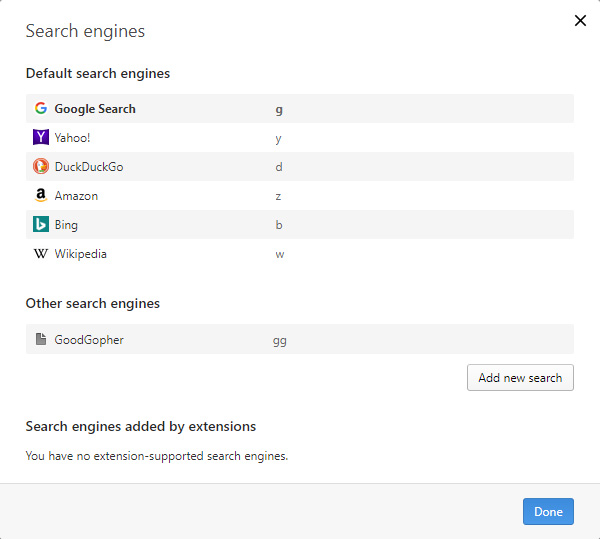
Task: Select the GoodGopher search engine name
Action: (x=89, y=340)
